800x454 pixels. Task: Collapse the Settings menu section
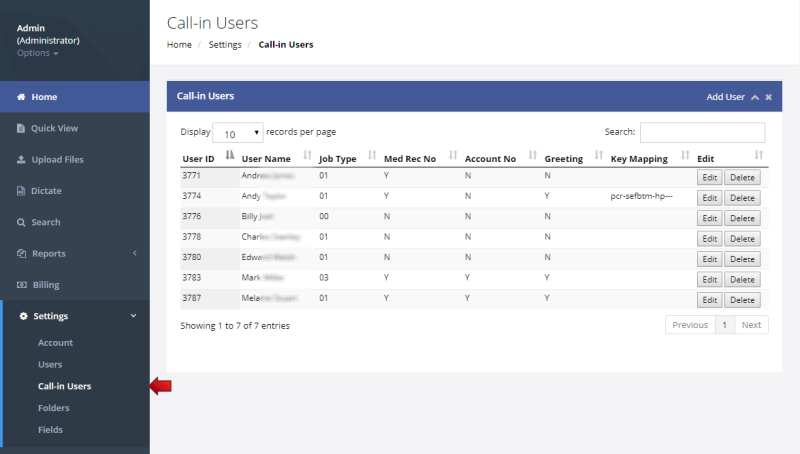[134, 316]
